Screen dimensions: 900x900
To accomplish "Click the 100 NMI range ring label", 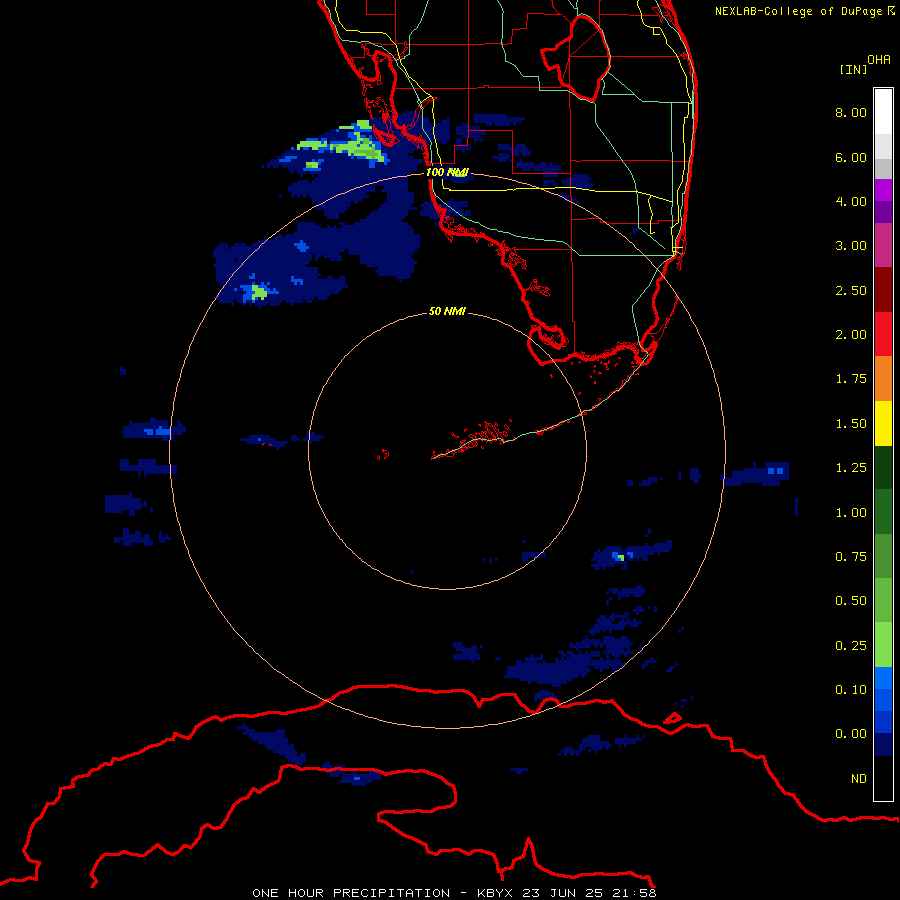I will pyautogui.click(x=447, y=172).
